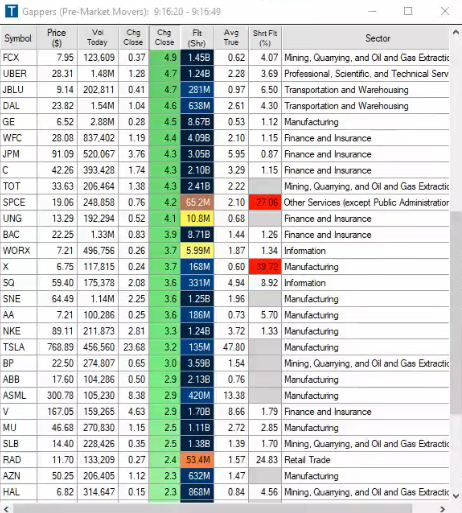Screen dimensions: 462x513
Task: Click the horizontal scrollbar right arrow
Action: (442, 509)
